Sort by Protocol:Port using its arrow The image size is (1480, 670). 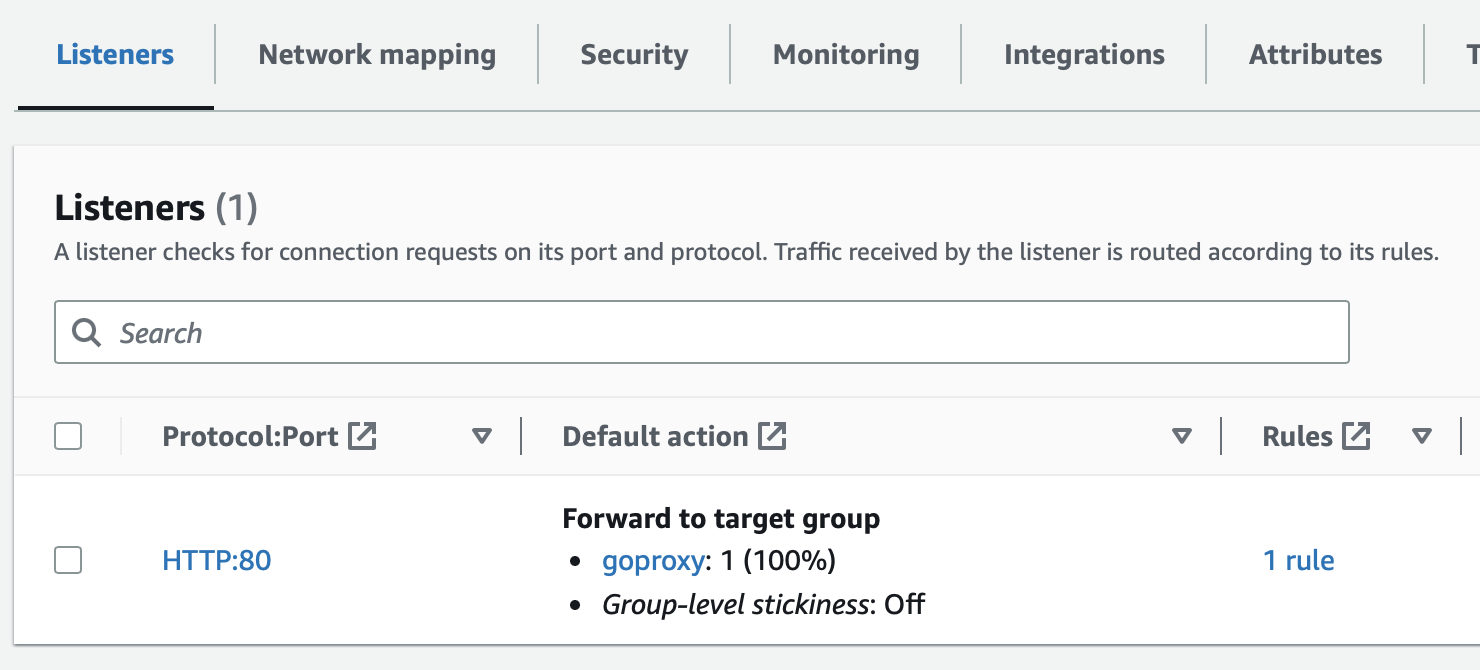click(482, 436)
